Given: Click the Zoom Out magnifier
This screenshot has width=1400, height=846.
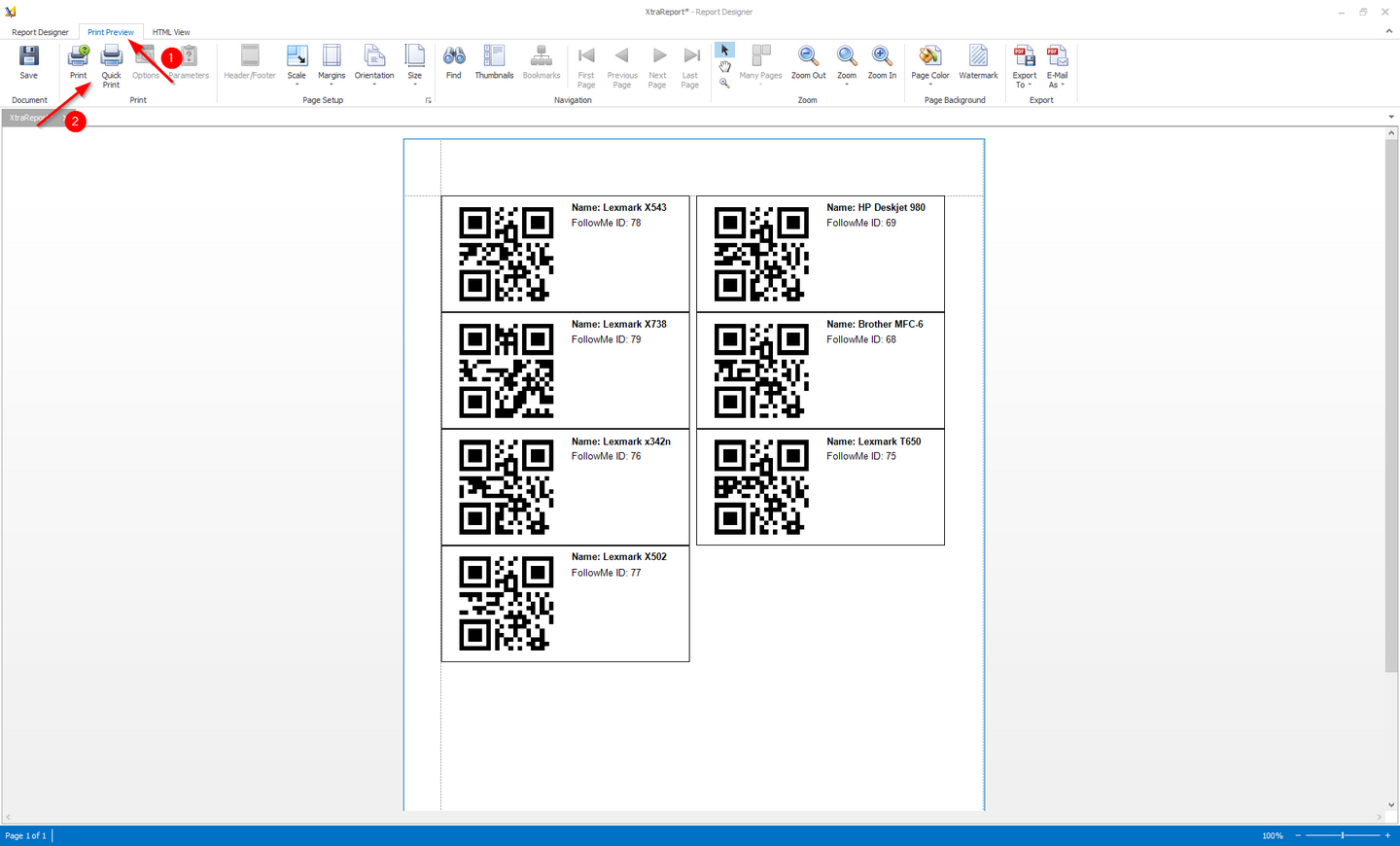Looking at the screenshot, I should click(808, 63).
